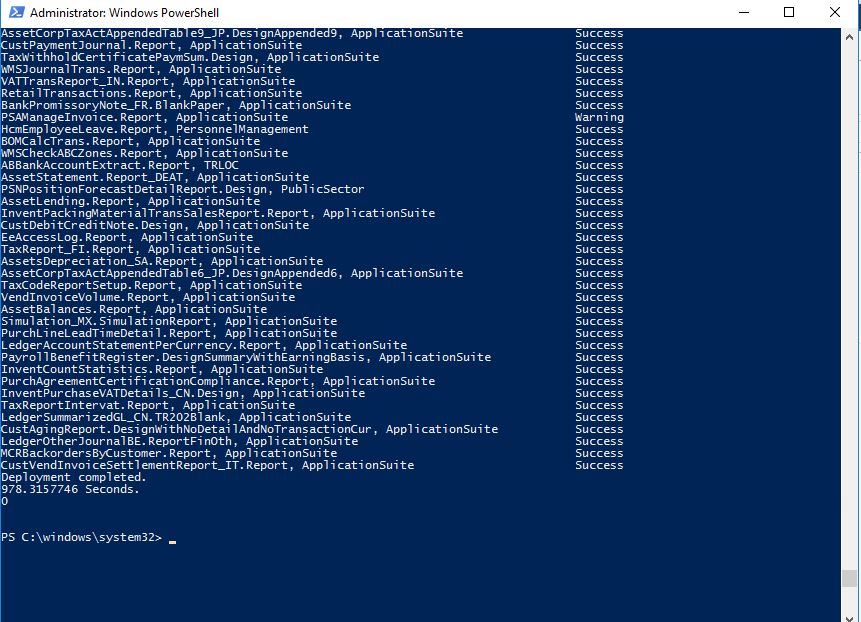
Task: Click the 'CustDebitCreditNote.Design' line
Action: (x=155, y=225)
